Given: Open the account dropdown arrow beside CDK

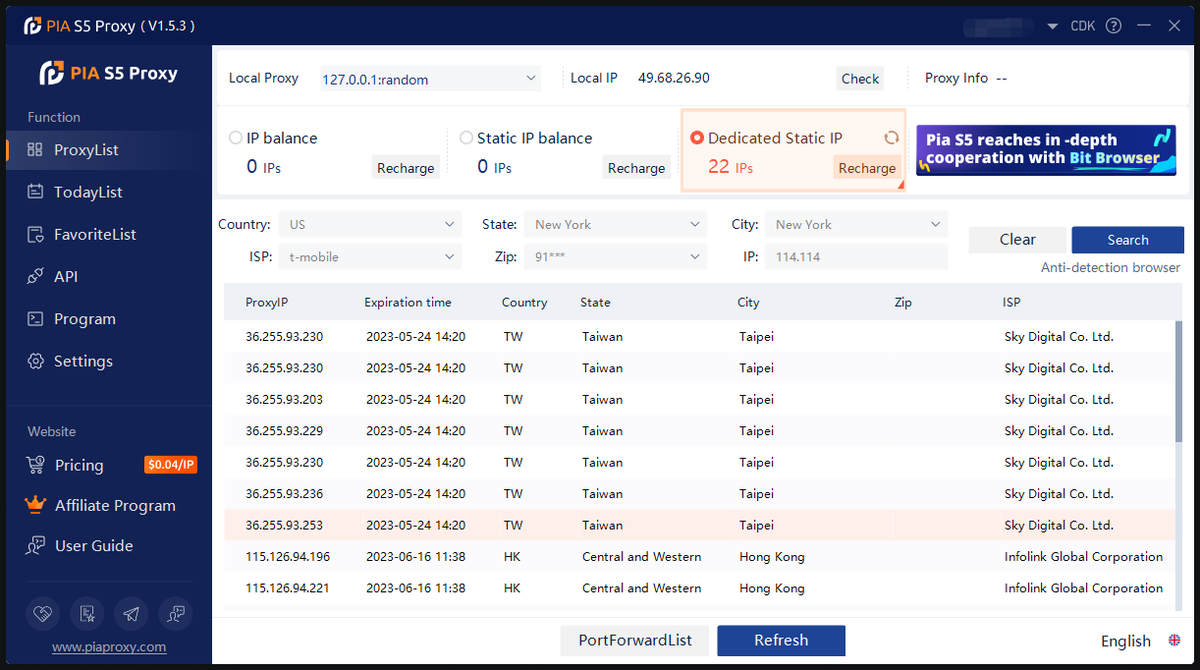Looking at the screenshot, I should (1052, 26).
